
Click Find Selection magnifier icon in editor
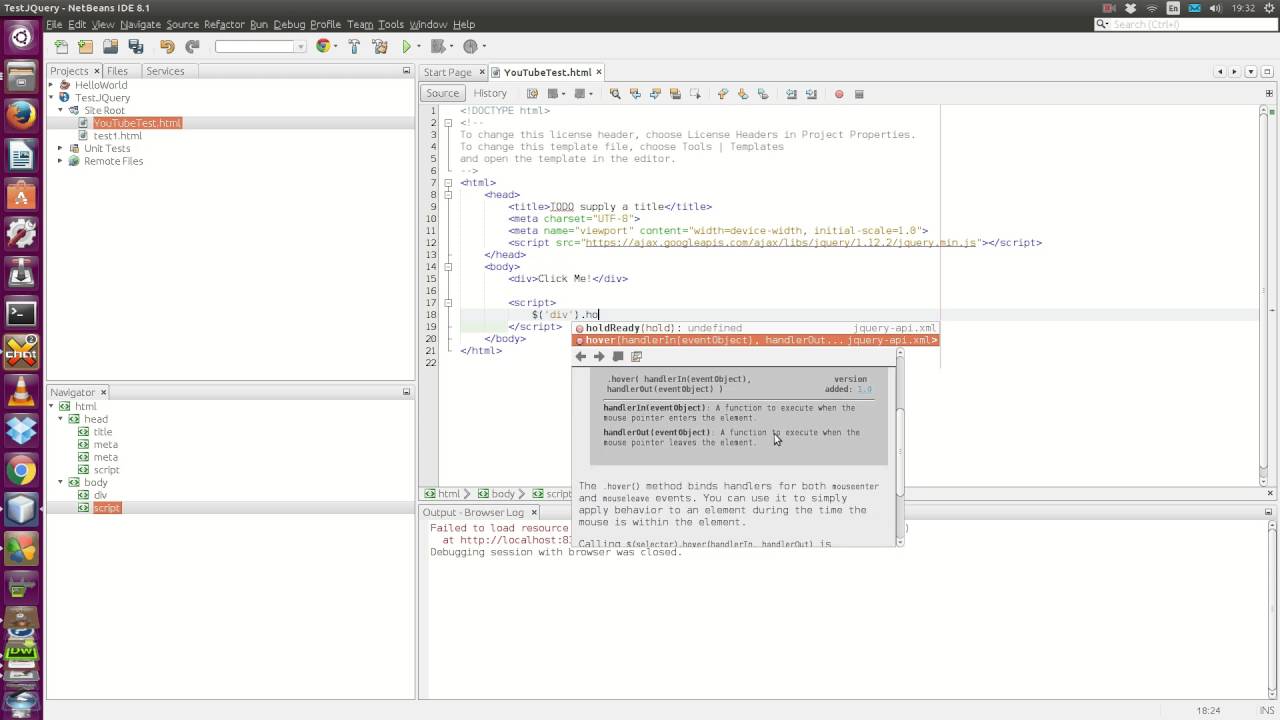pyautogui.click(x=615, y=94)
